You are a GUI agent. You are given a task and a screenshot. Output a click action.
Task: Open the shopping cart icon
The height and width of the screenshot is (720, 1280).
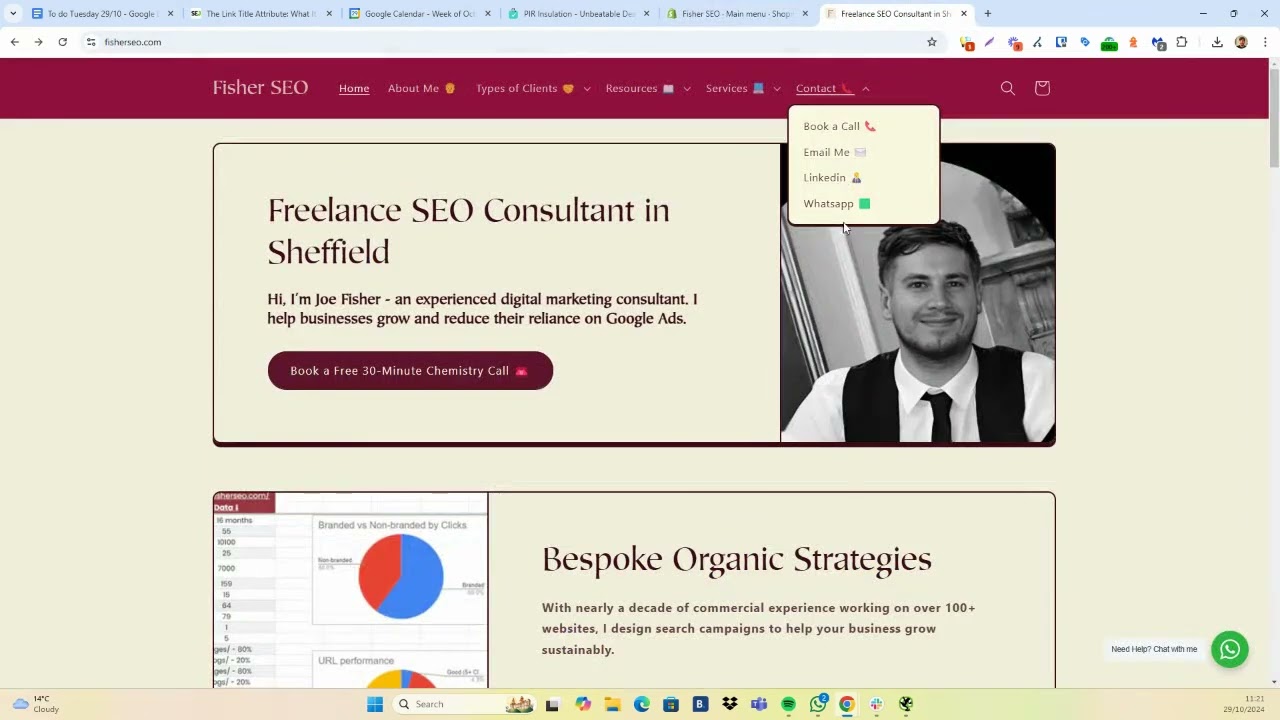(1042, 88)
